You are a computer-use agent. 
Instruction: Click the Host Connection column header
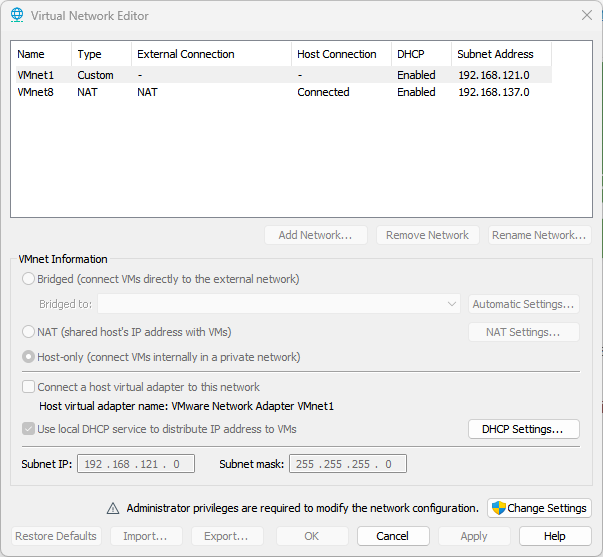point(341,54)
